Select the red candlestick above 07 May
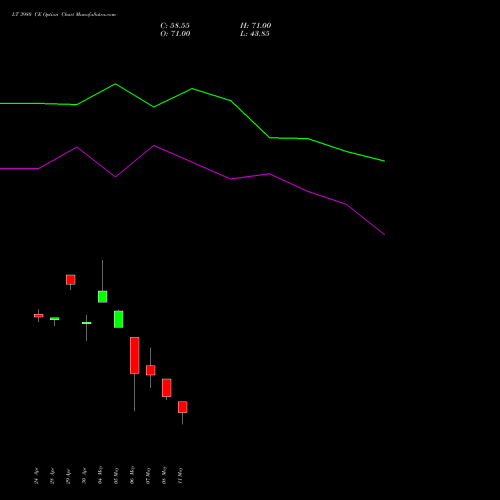This screenshot has height=500, width=500. point(151,370)
